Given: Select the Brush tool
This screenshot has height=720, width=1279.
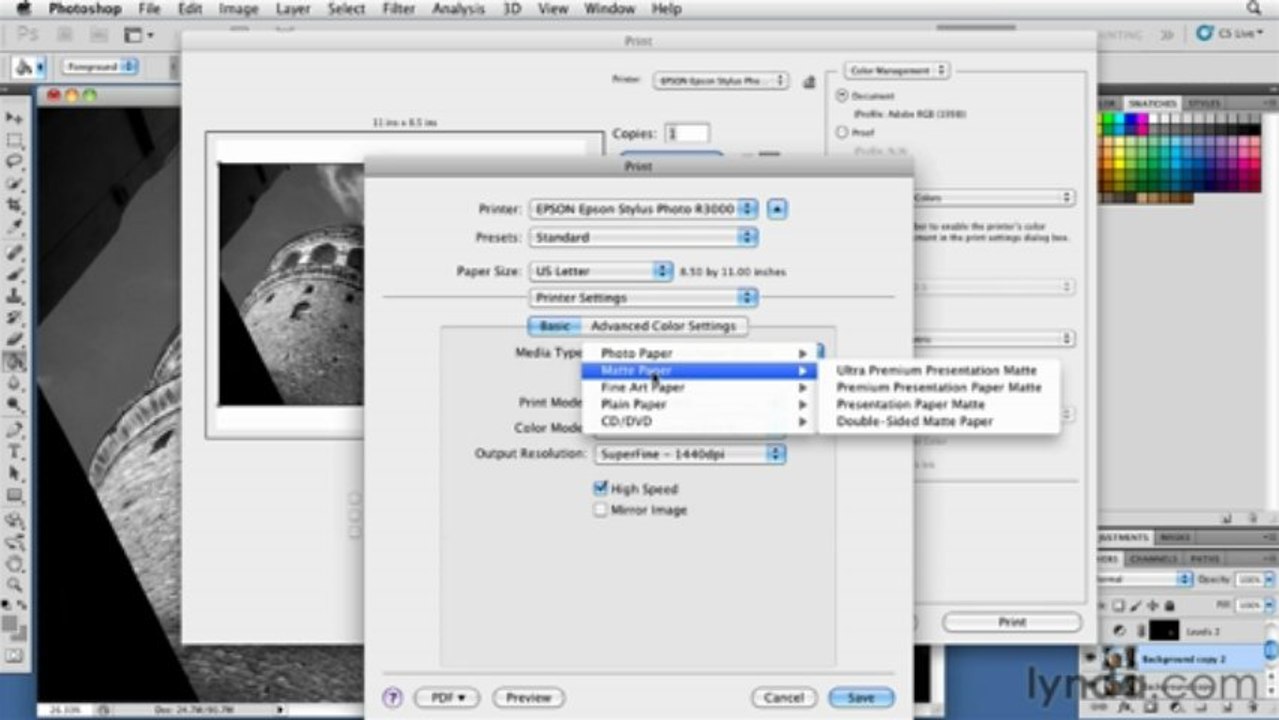Looking at the screenshot, I should (x=15, y=274).
